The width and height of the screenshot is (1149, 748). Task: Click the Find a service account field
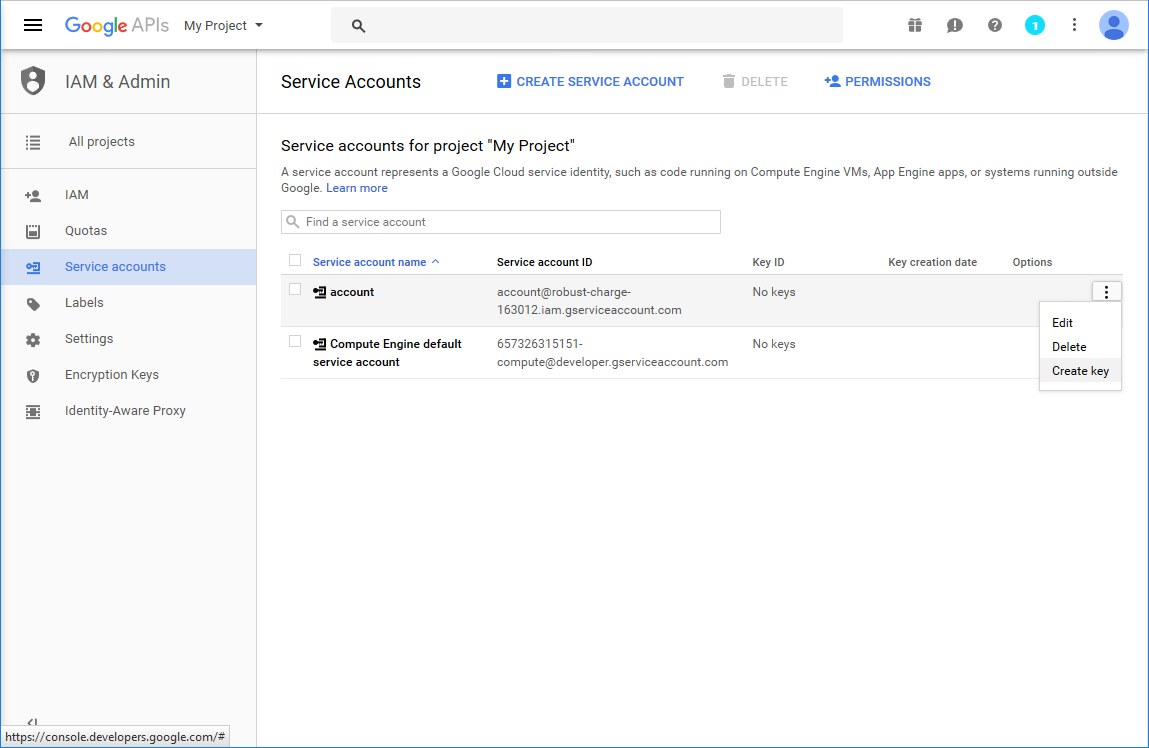coord(501,222)
